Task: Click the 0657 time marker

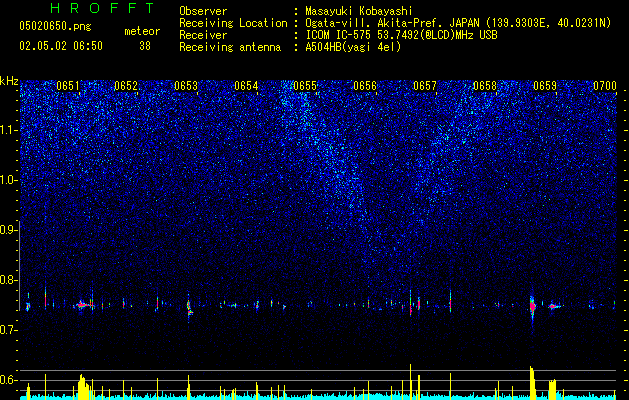Action: coord(425,86)
